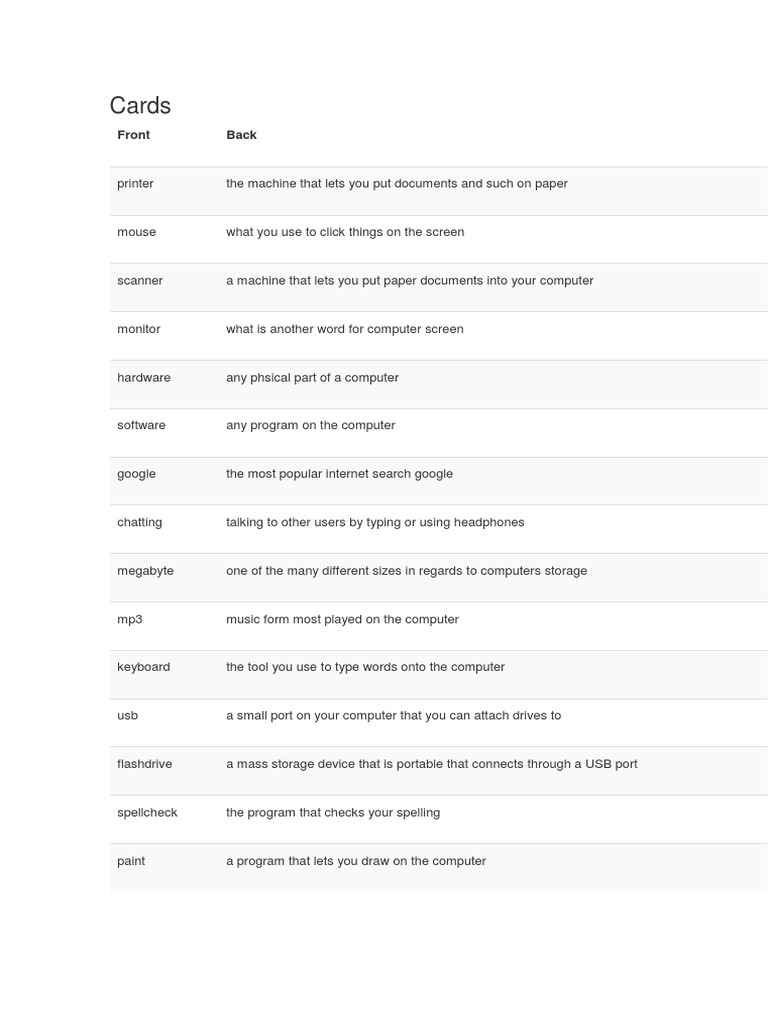This screenshot has width=768, height=1024.
Task: Click the "scanner" front cell
Action: (140, 281)
